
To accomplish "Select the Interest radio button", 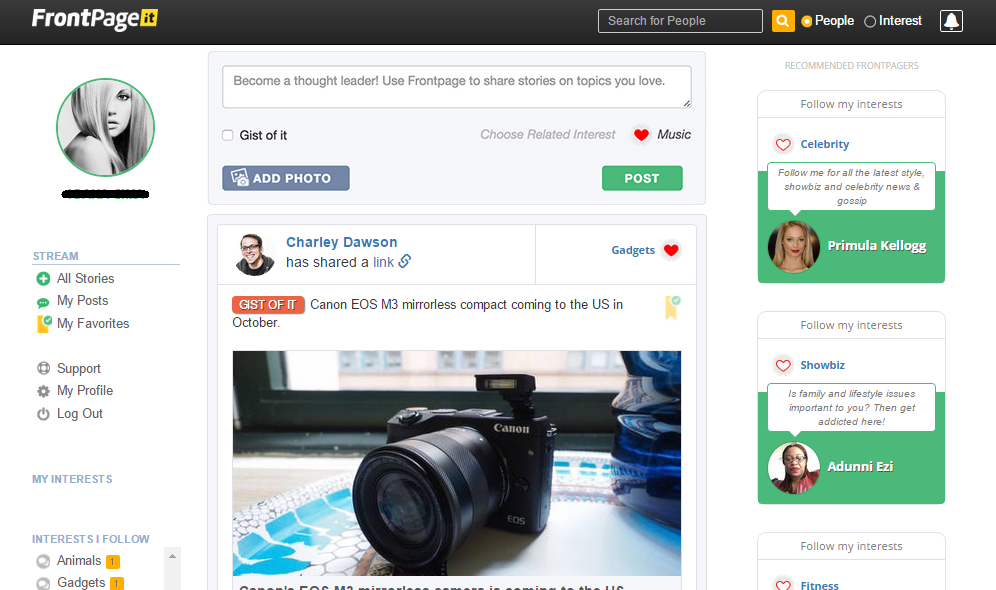I will click(x=870, y=22).
